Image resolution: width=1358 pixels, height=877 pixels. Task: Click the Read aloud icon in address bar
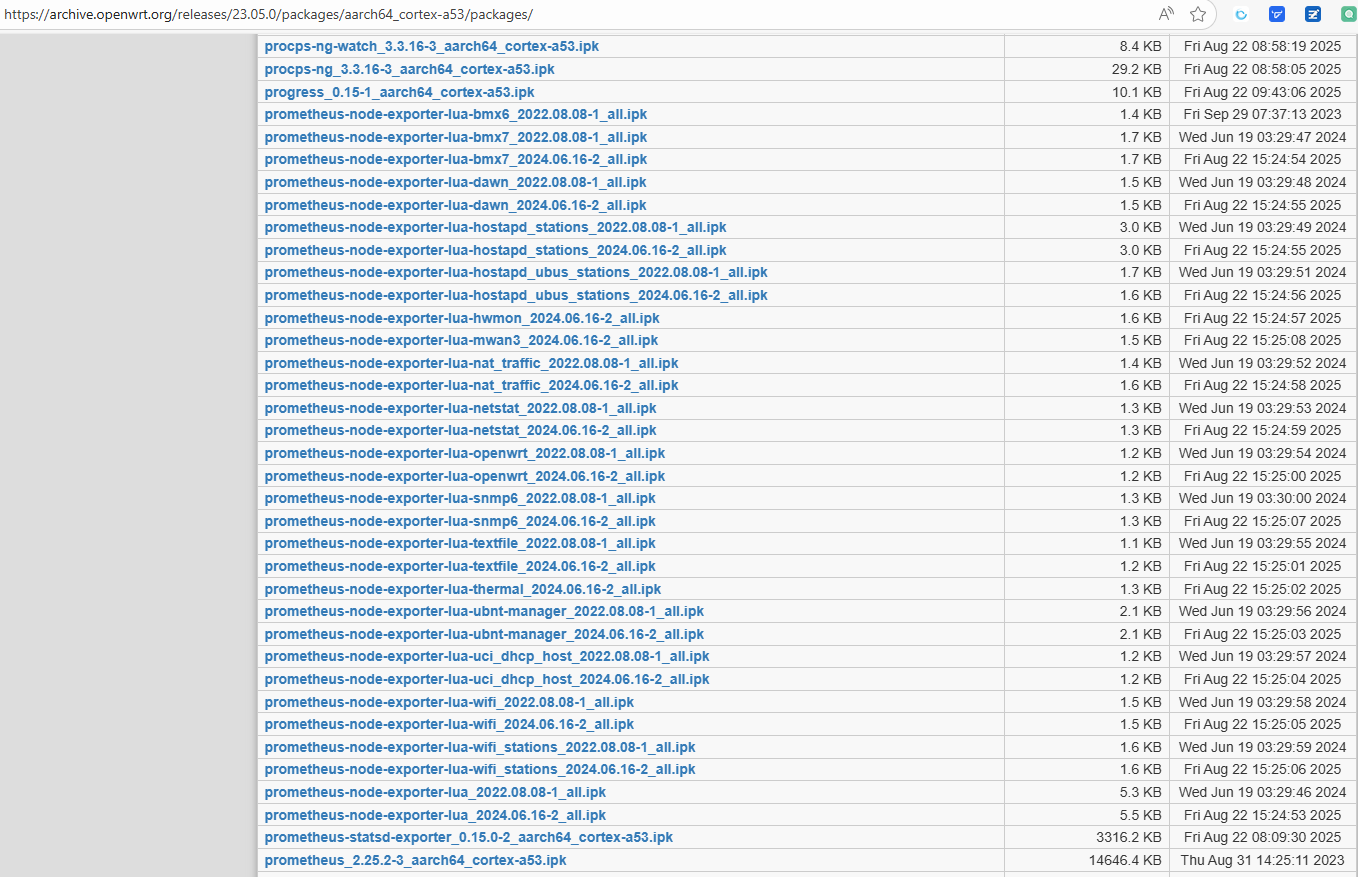(1166, 14)
